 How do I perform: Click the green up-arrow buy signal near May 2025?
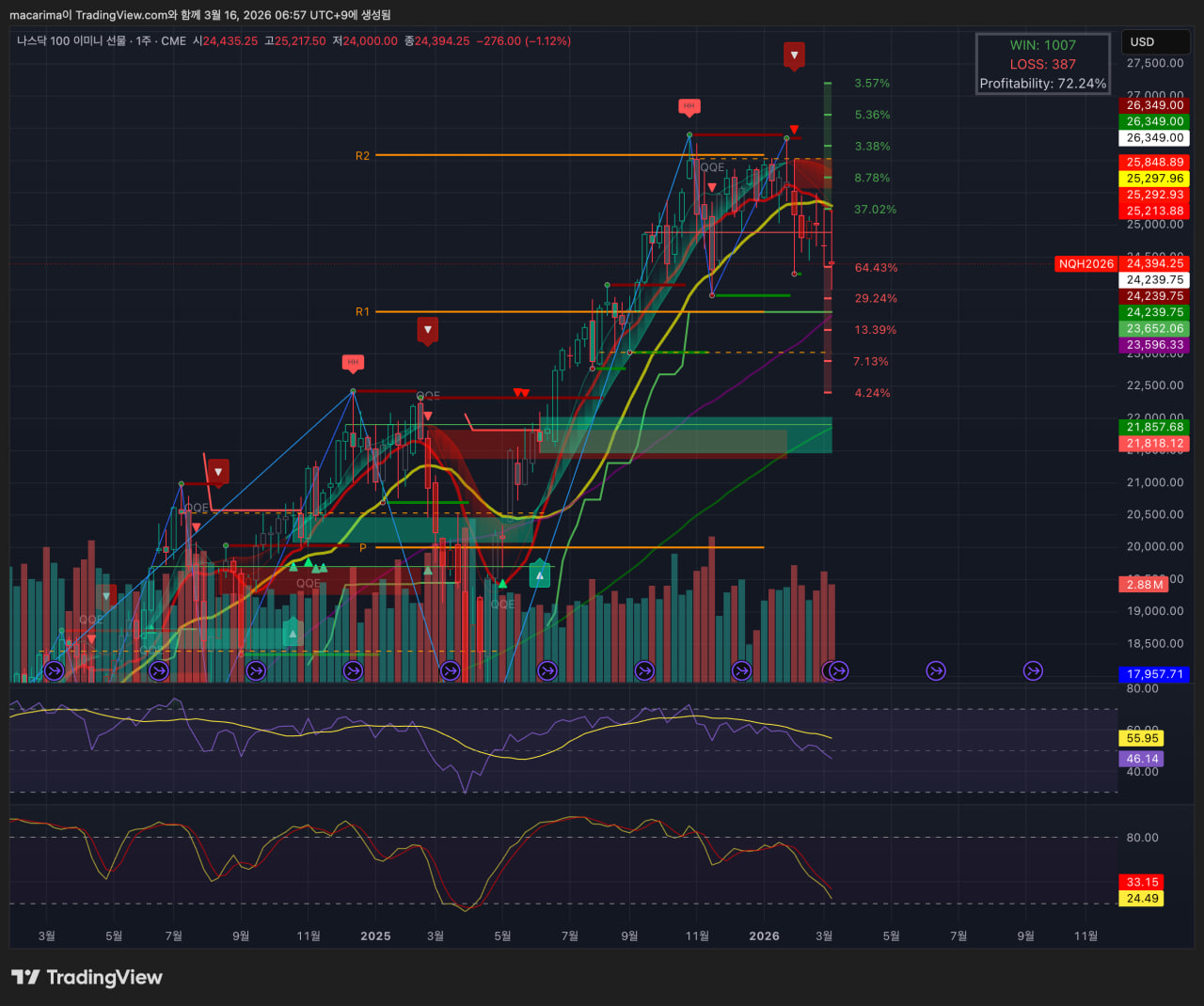pyautogui.click(x=540, y=573)
